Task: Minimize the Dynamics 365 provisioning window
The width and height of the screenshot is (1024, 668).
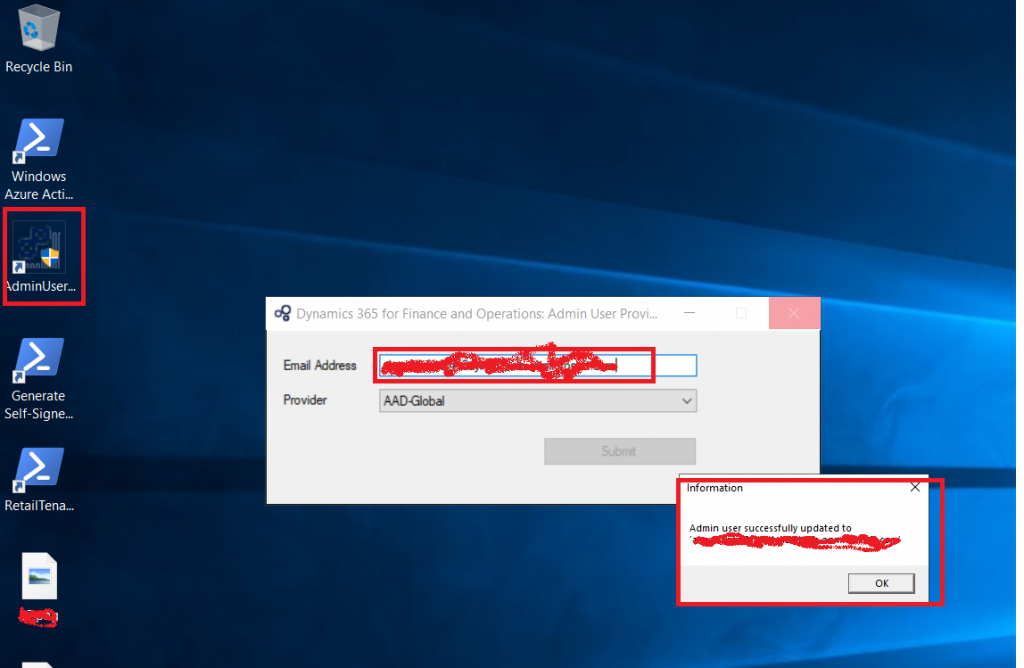Action: tap(689, 313)
